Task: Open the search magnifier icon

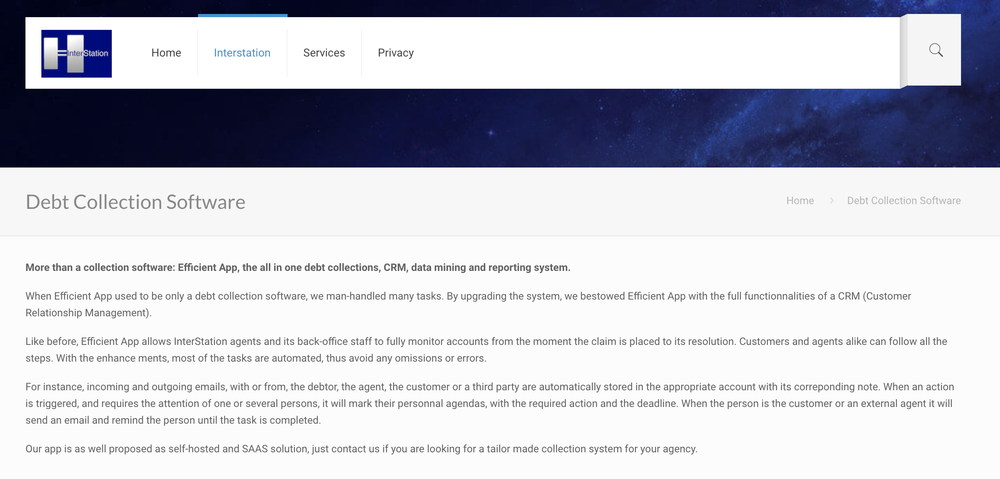Action: [935, 50]
